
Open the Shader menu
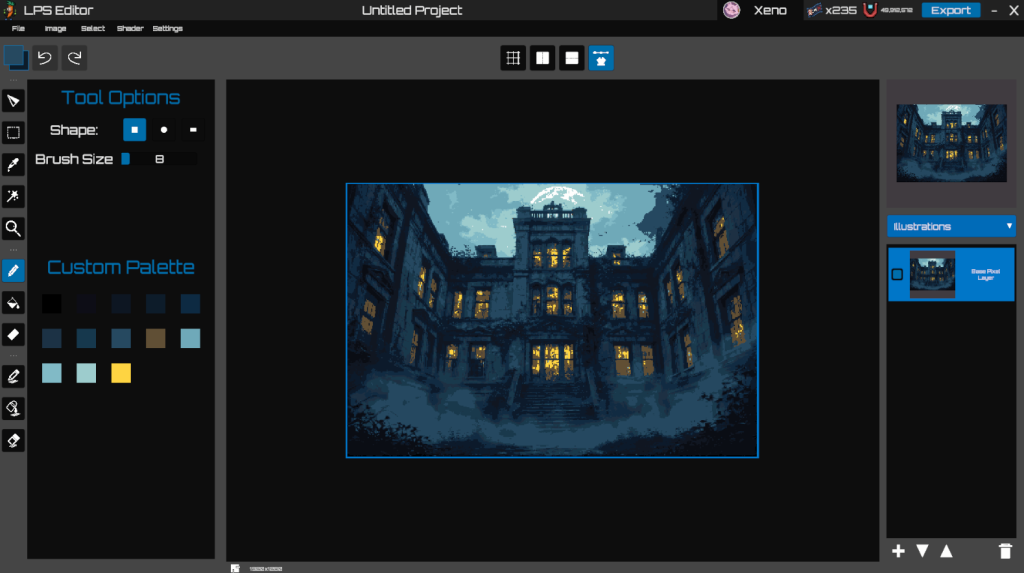tap(130, 29)
